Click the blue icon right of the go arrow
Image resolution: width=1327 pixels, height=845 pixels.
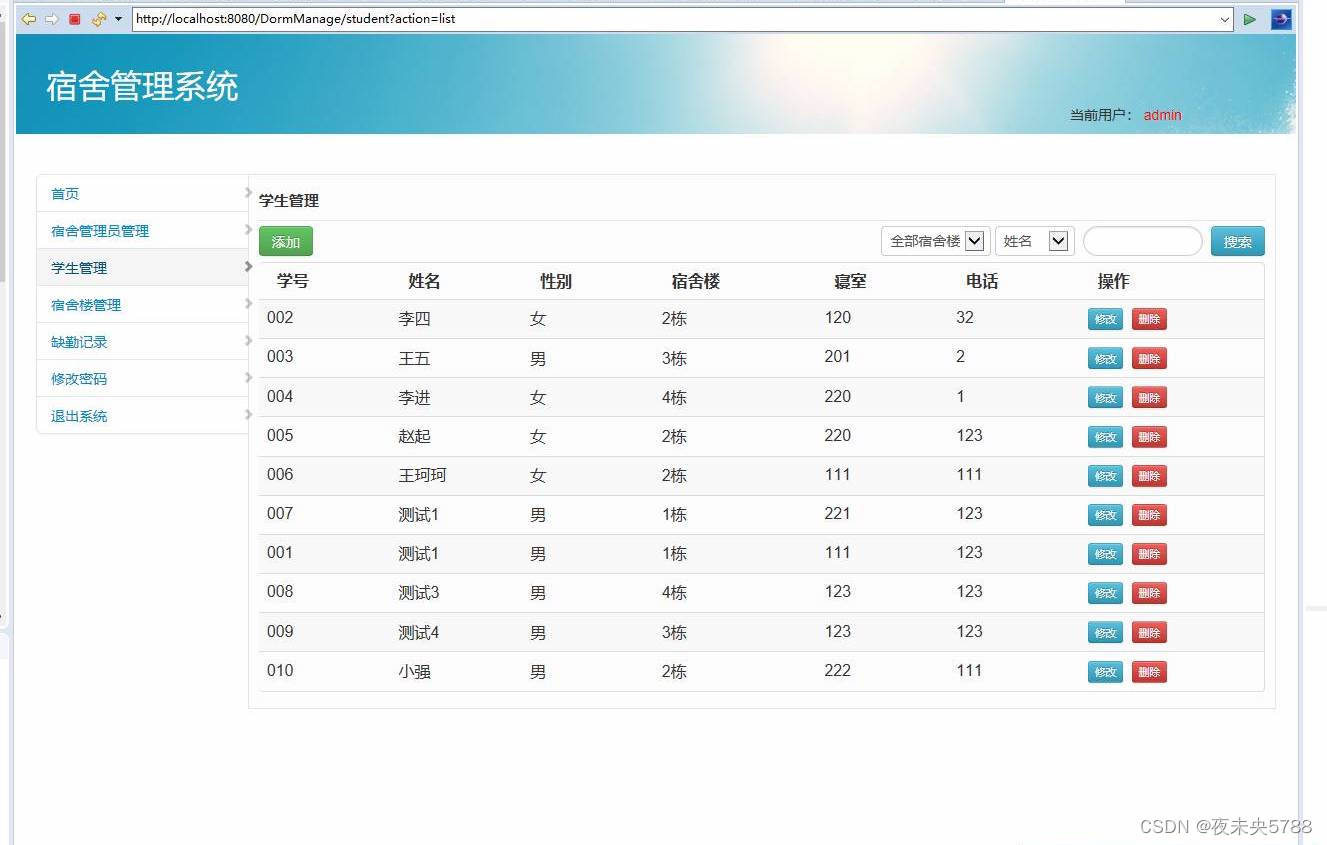pos(1281,19)
